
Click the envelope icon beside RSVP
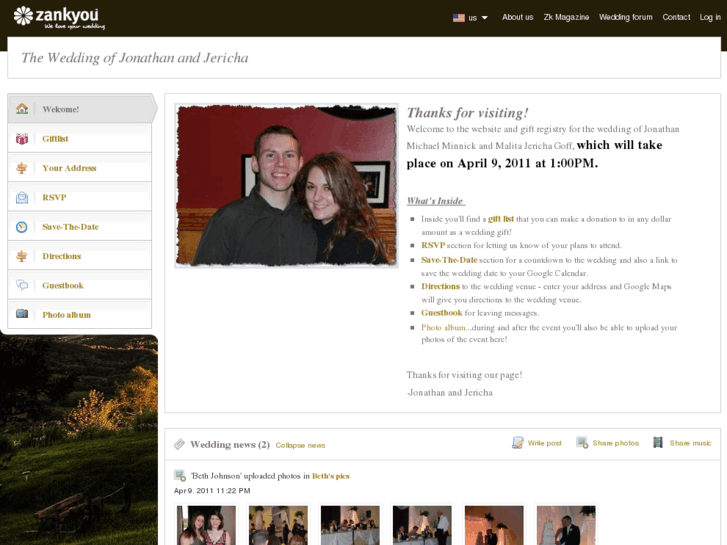point(22,198)
